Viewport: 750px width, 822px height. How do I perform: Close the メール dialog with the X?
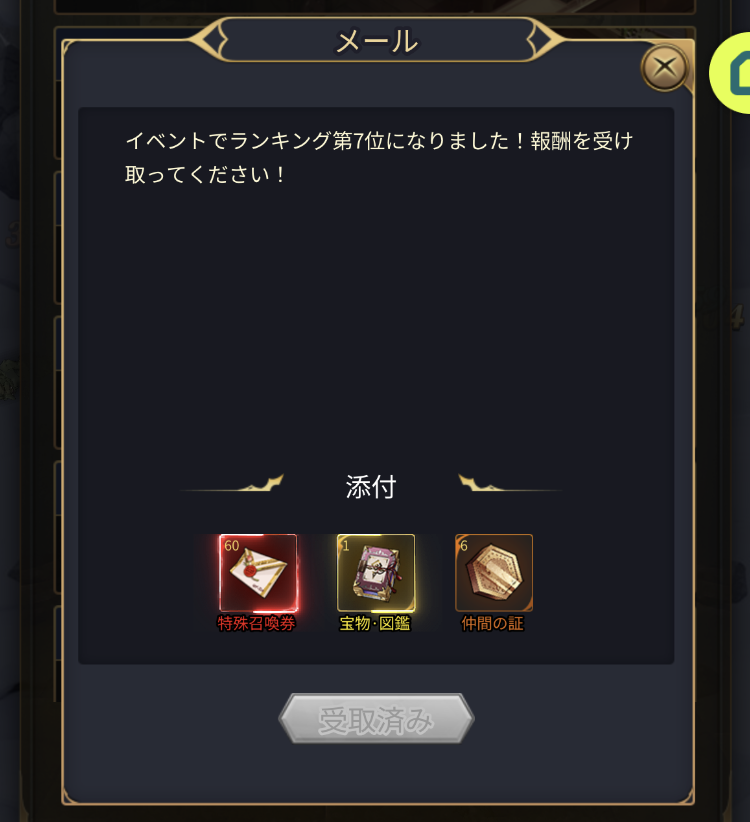point(665,68)
